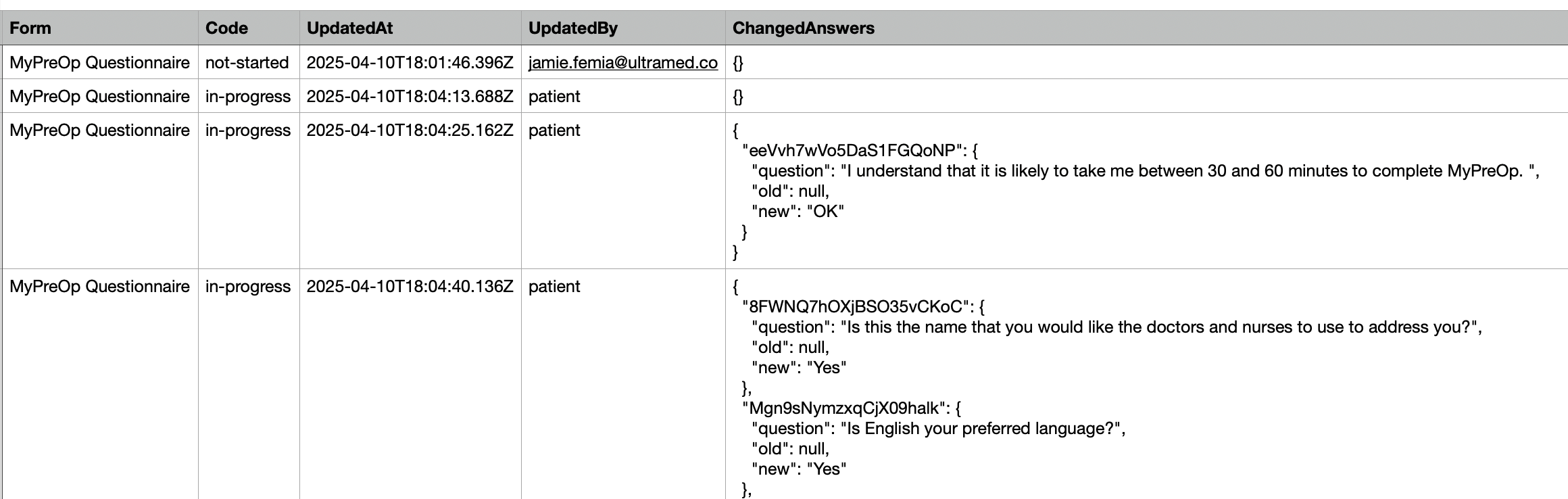Click the patient cell at 18:04:13

click(554, 96)
